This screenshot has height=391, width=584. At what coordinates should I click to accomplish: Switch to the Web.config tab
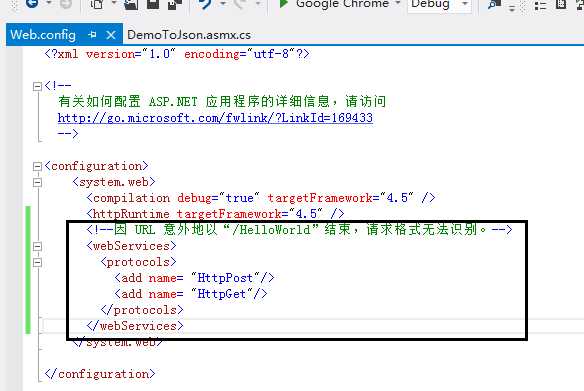click(x=43, y=35)
